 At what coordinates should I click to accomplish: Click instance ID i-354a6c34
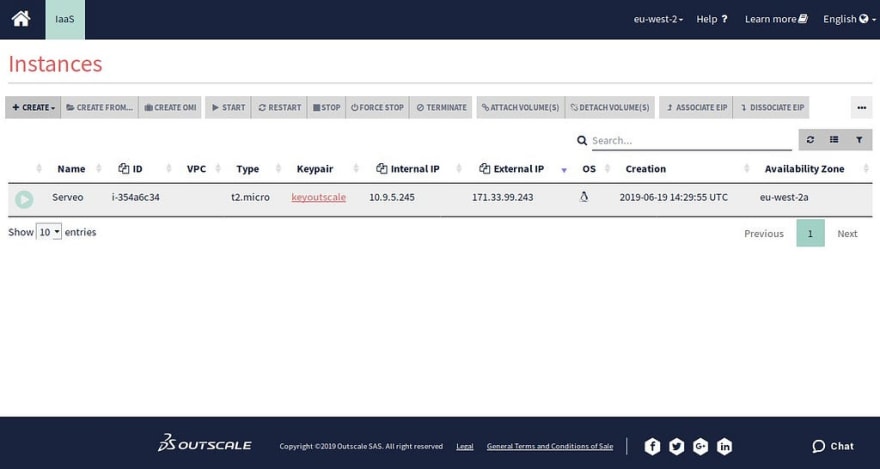coord(135,197)
